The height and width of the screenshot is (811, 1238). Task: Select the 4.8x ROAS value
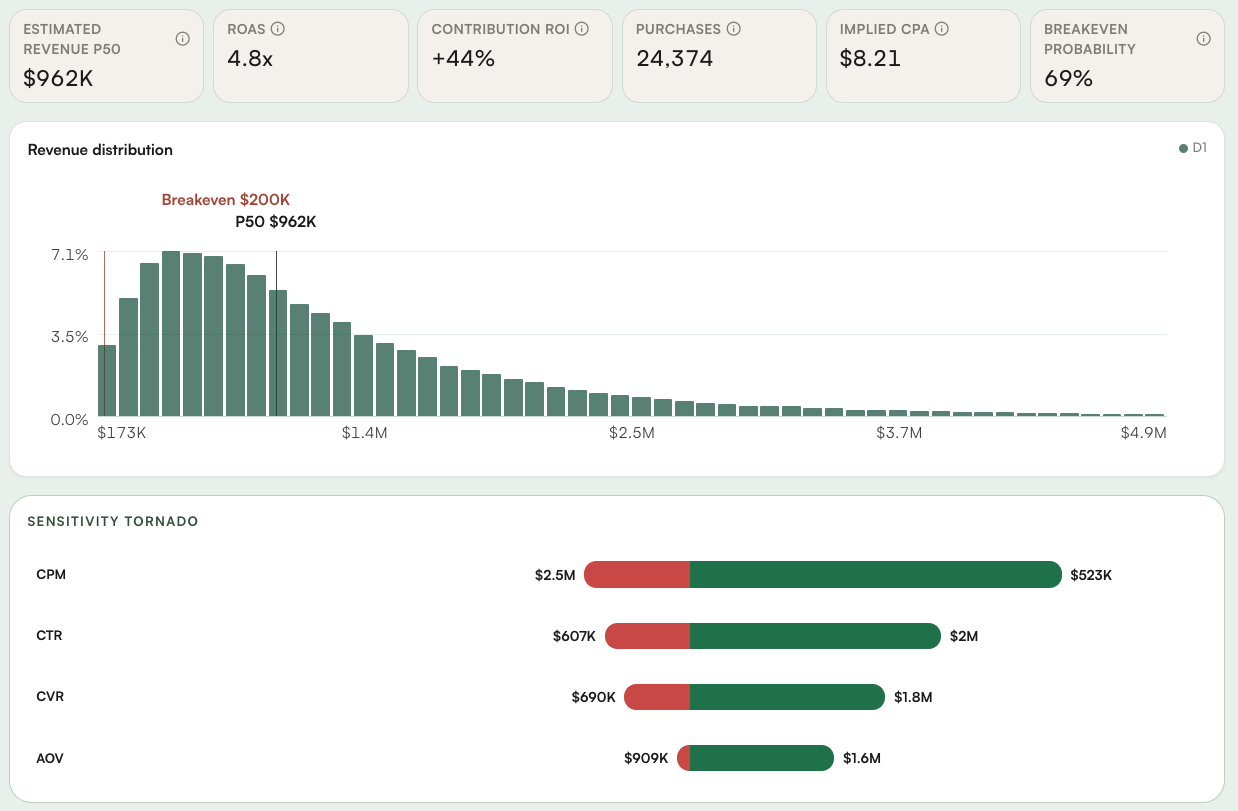250,58
